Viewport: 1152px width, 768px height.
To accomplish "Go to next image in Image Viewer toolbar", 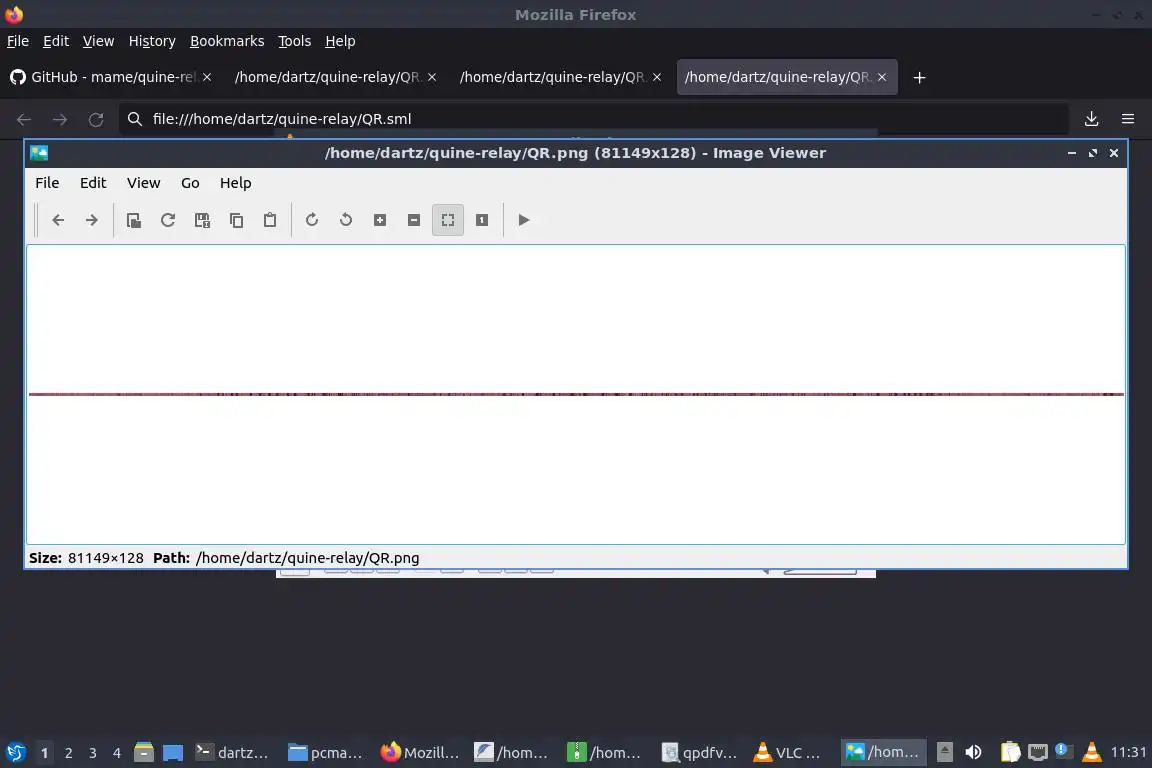I will [92, 220].
